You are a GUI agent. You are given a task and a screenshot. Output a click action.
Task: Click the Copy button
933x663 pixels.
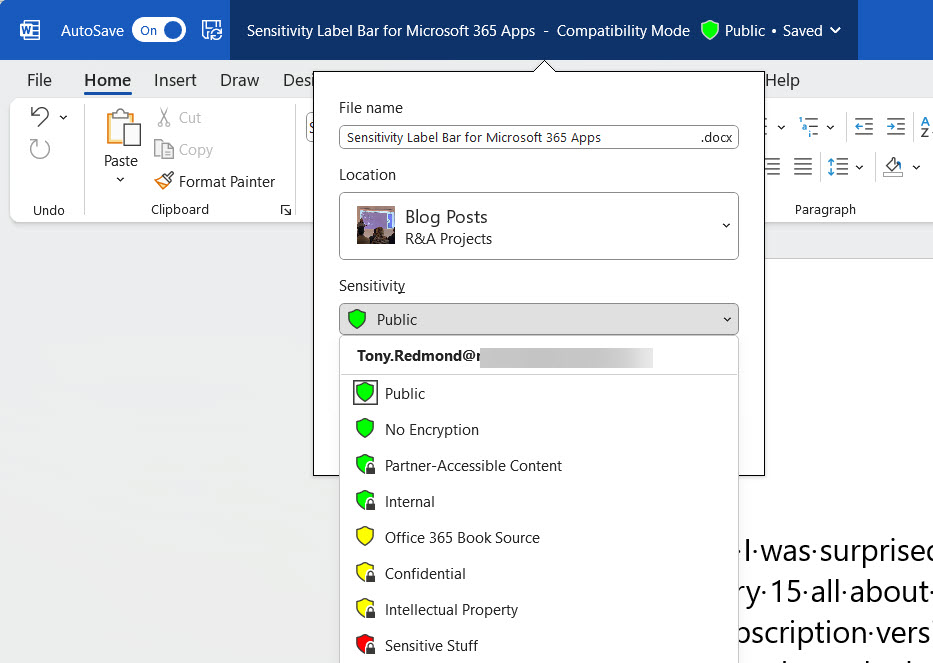coord(183,149)
